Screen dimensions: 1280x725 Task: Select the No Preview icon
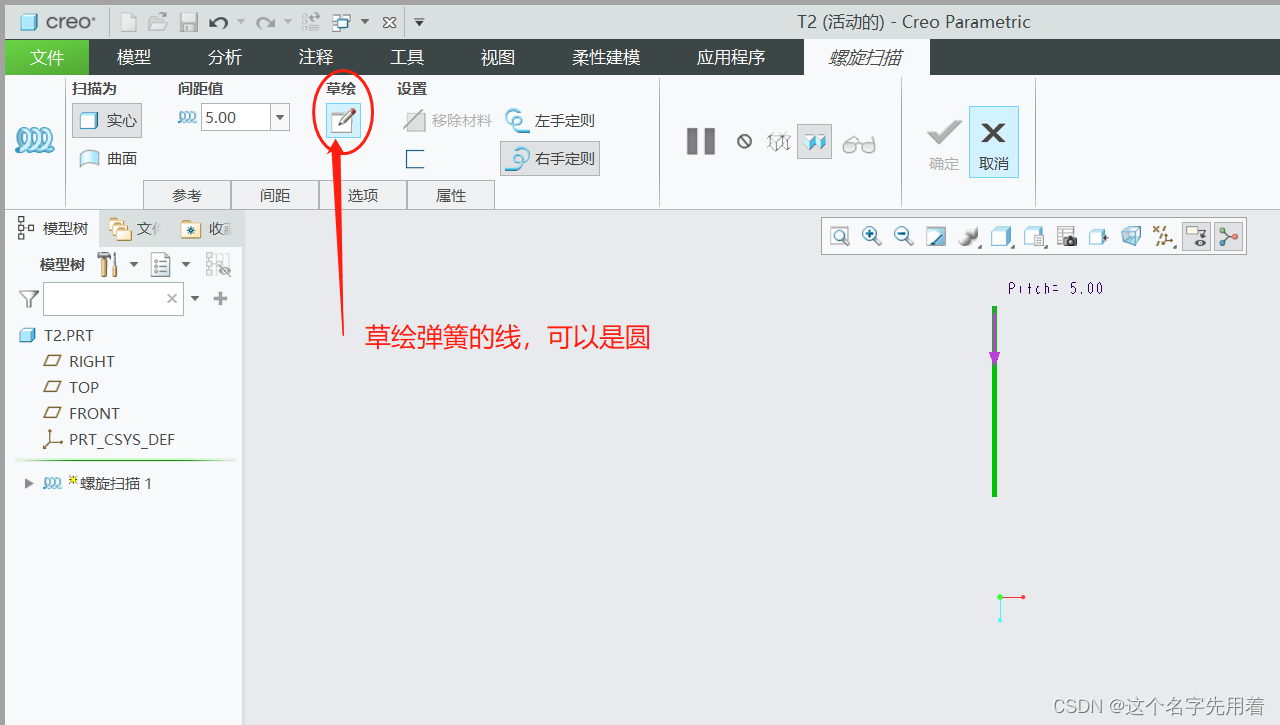click(744, 142)
